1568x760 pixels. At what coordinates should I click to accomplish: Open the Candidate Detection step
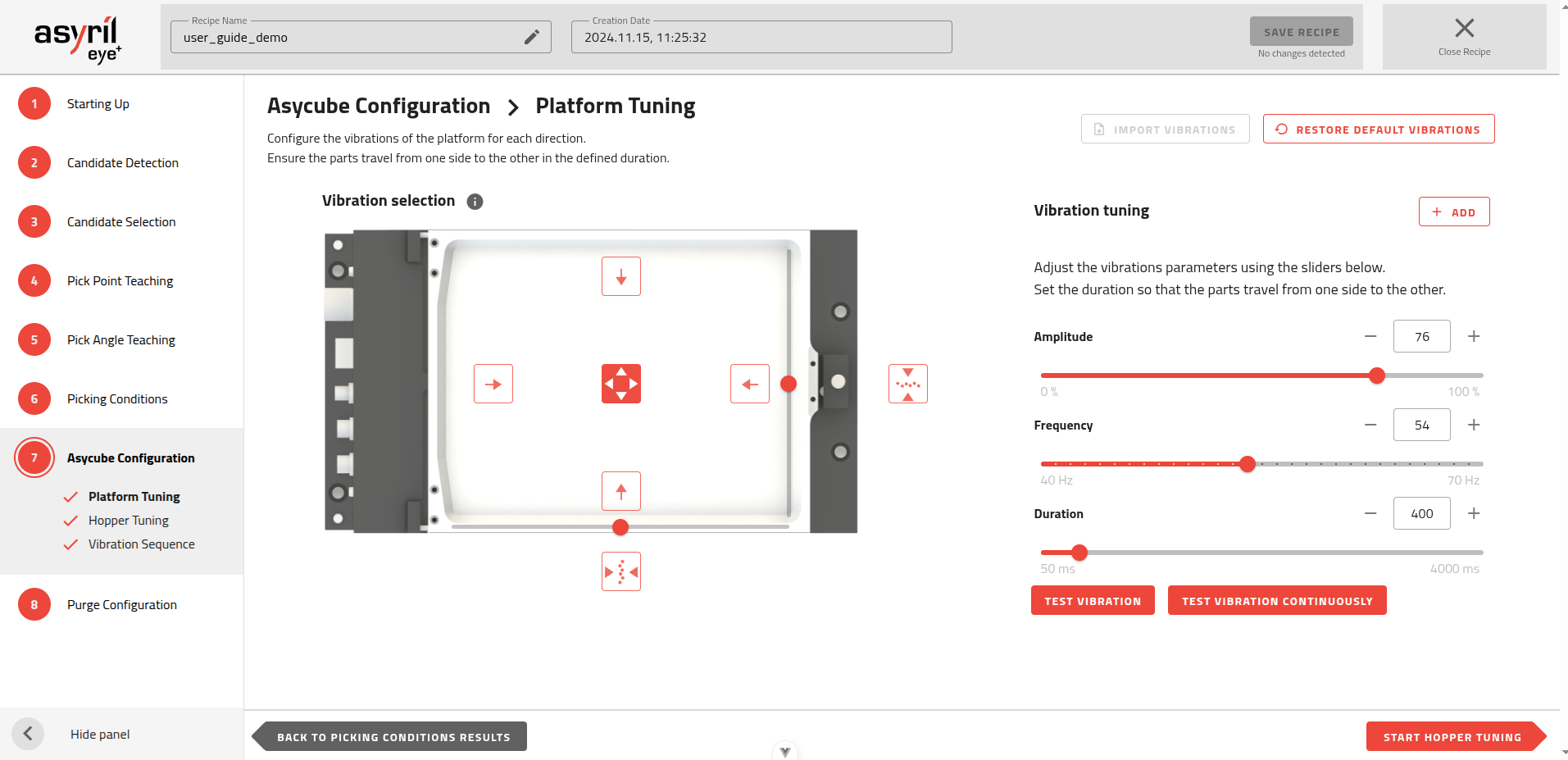click(122, 163)
